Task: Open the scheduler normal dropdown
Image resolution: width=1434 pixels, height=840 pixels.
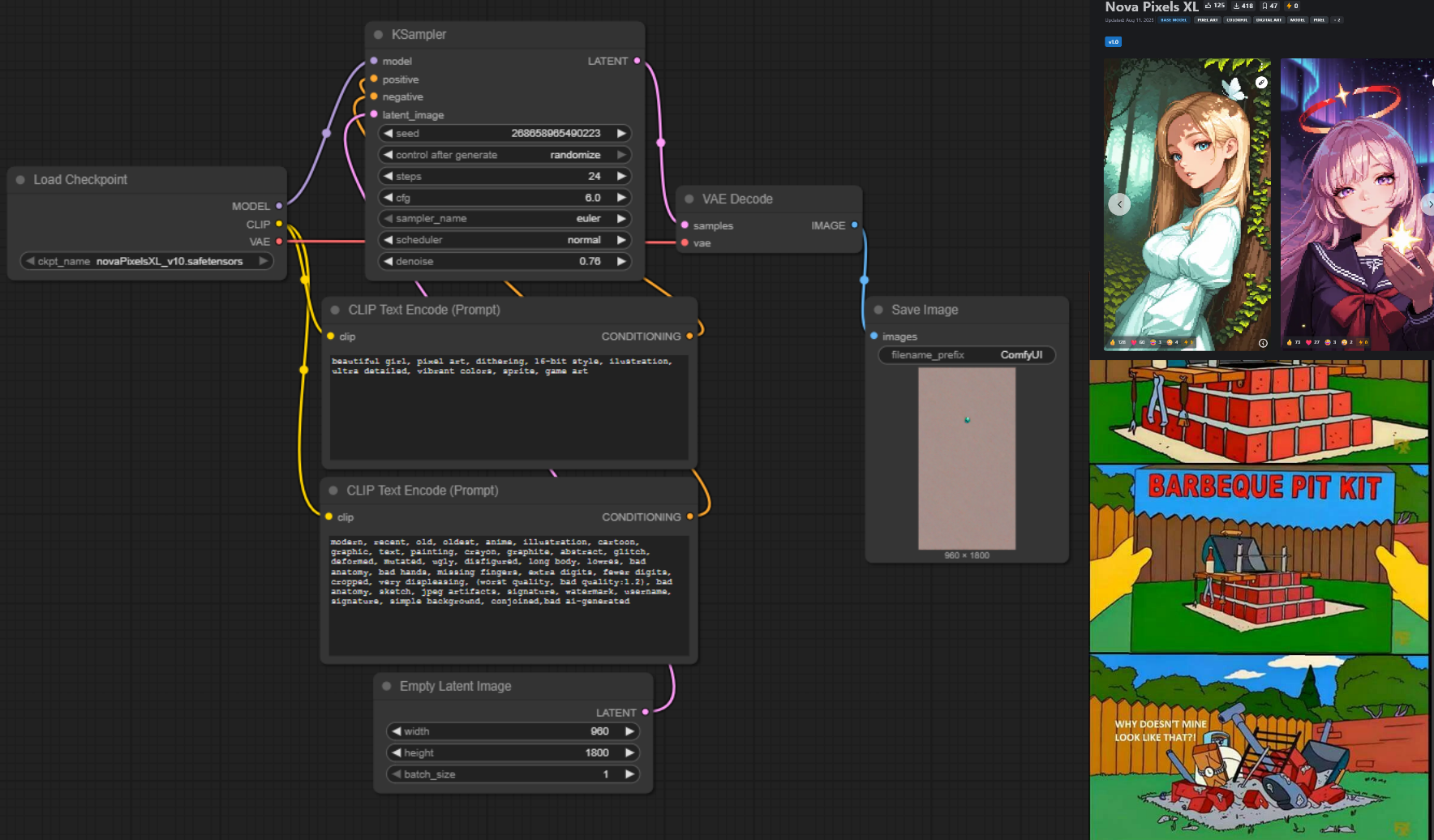Action: (504, 240)
